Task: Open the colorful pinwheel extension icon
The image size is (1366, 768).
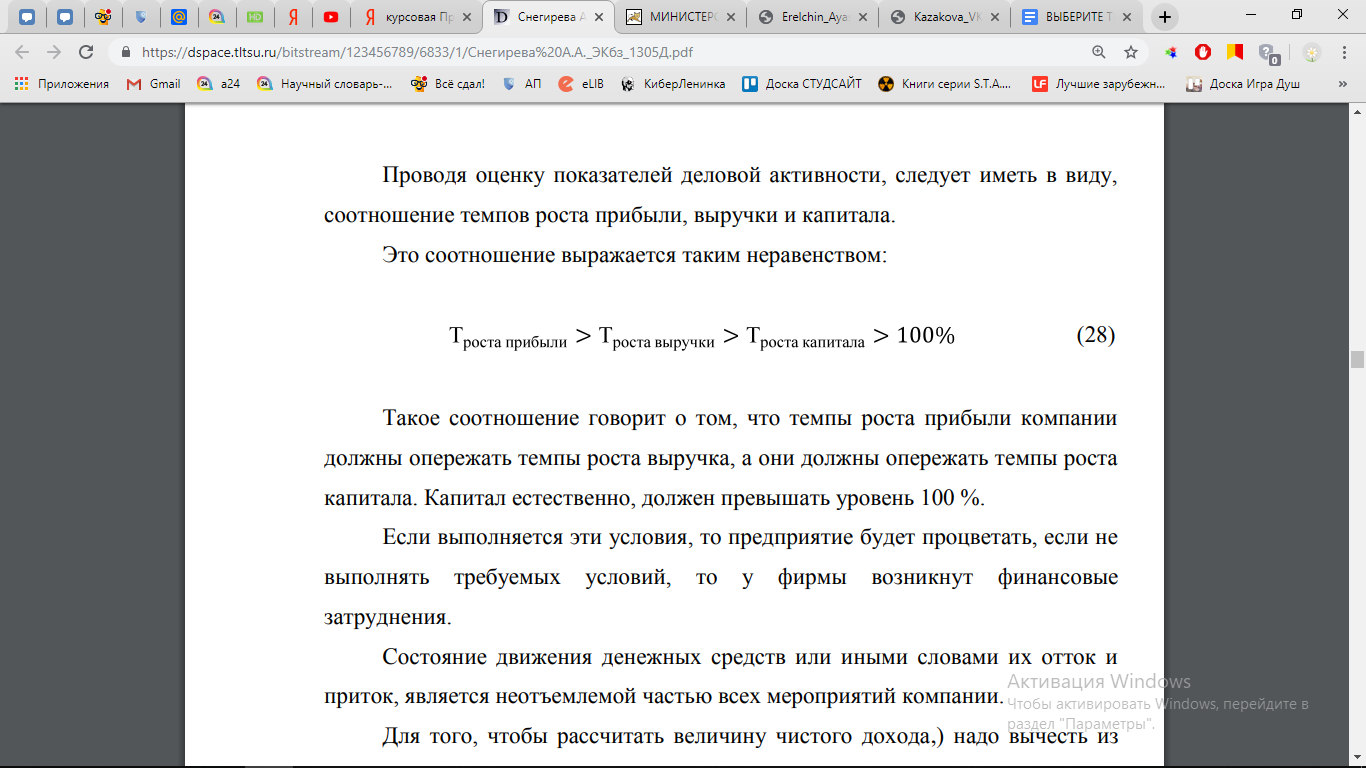Action: click(1171, 52)
